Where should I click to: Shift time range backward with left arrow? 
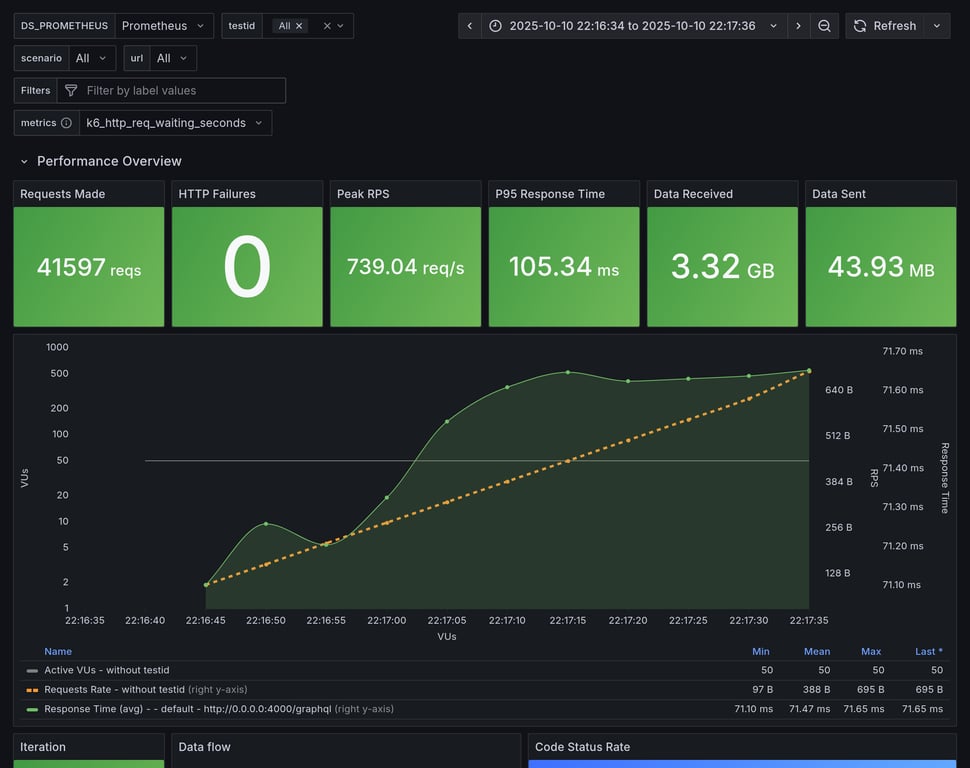[x=470, y=26]
